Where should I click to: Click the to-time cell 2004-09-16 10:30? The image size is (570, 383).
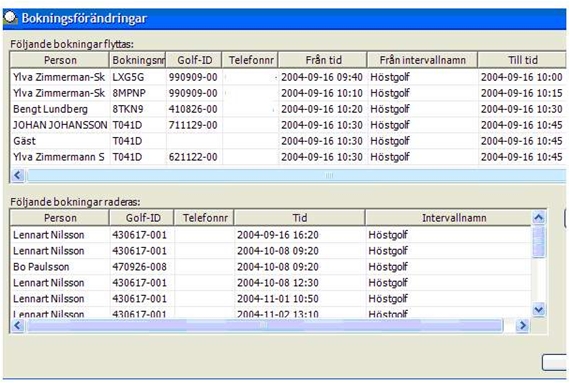(x=522, y=109)
